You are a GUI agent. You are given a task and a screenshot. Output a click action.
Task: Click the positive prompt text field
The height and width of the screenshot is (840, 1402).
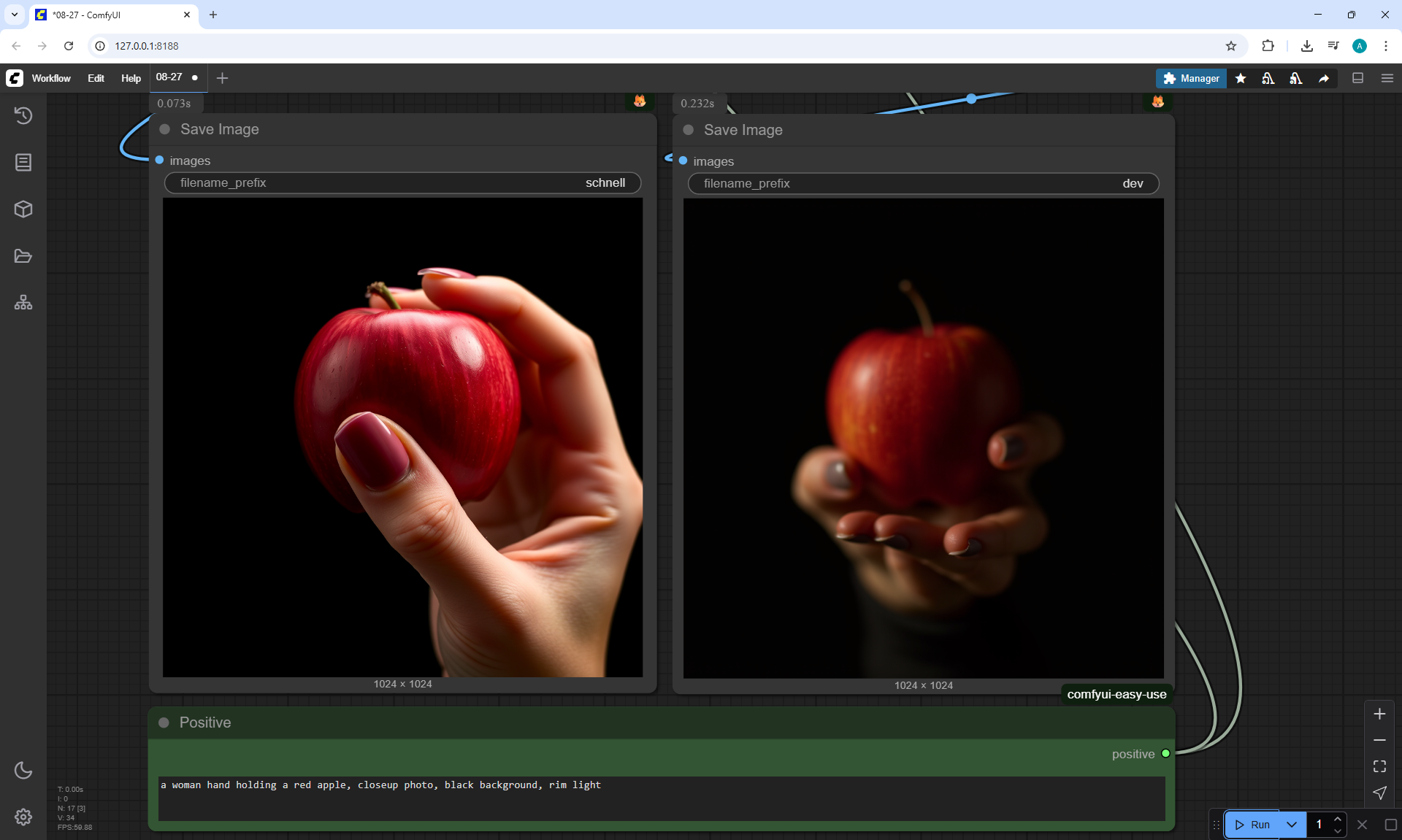coord(661,798)
